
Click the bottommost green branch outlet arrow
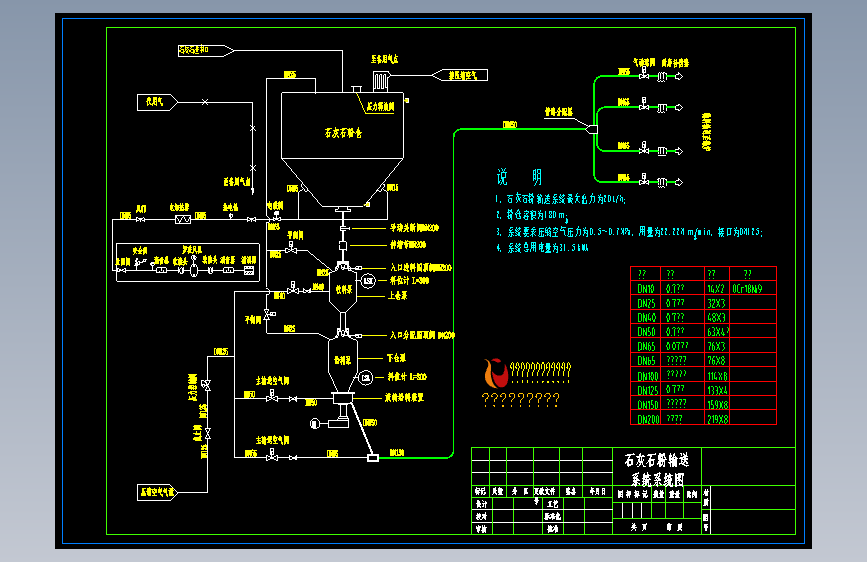pos(679,182)
